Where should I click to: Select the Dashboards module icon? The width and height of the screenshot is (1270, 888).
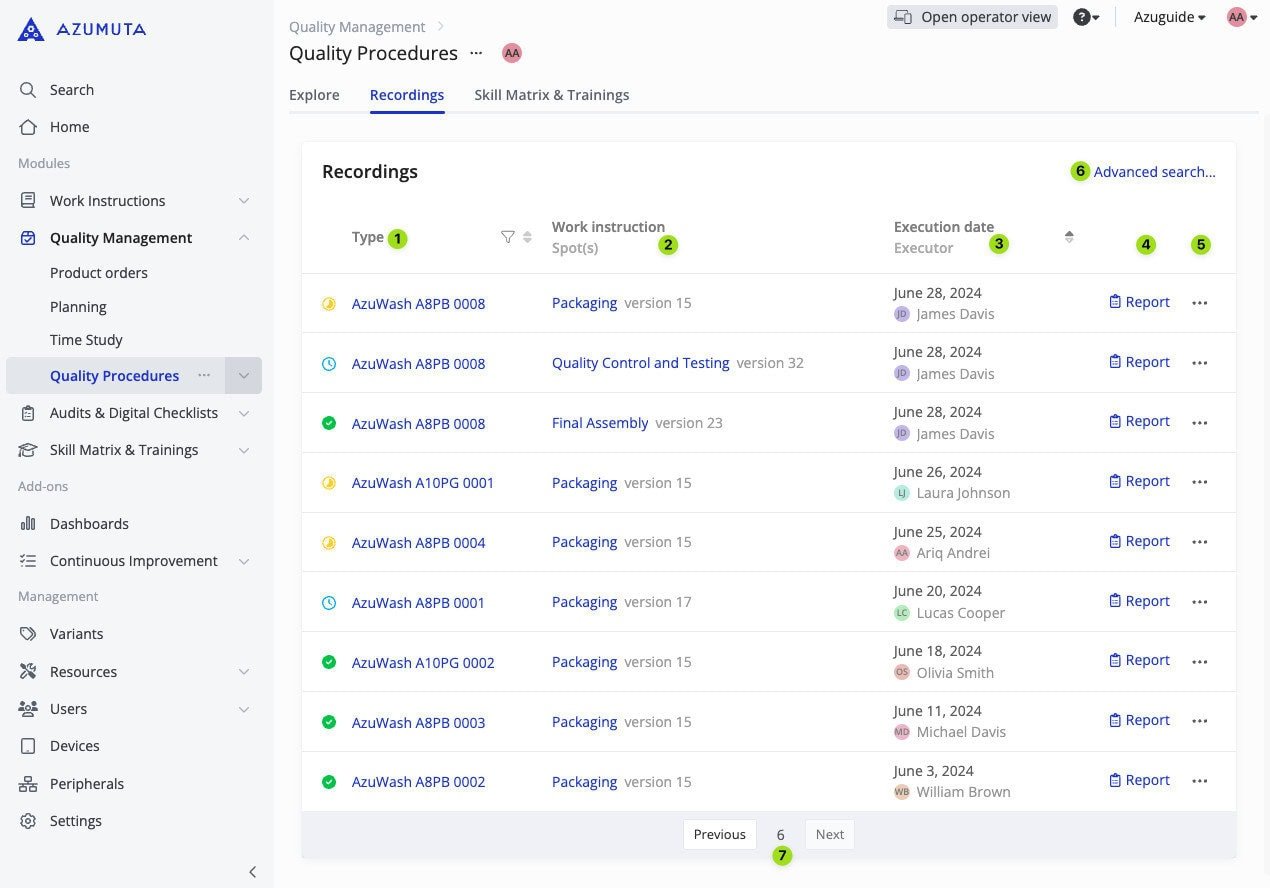pyautogui.click(x=28, y=523)
